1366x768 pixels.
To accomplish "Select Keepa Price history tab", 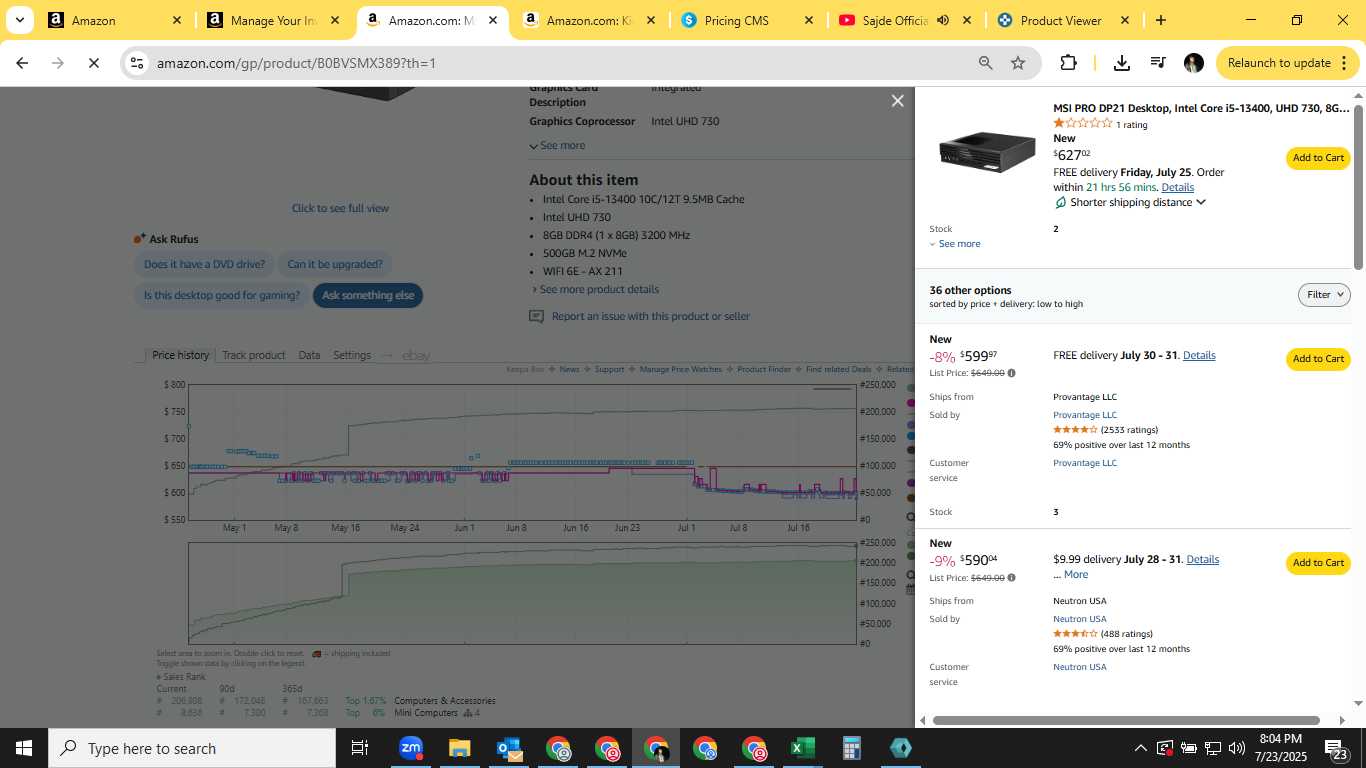I will 180,355.
